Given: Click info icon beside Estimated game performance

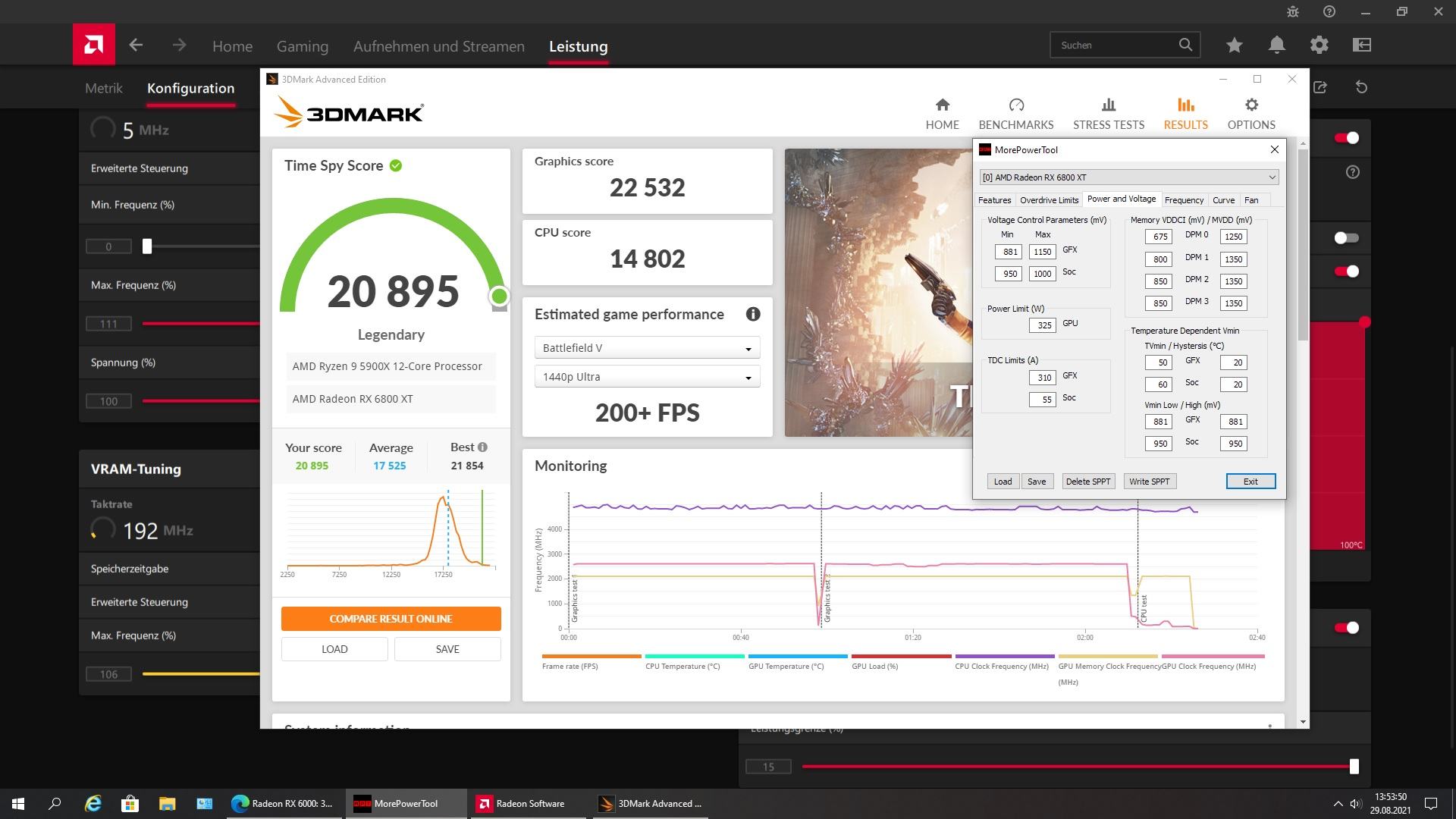Looking at the screenshot, I should [753, 314].
